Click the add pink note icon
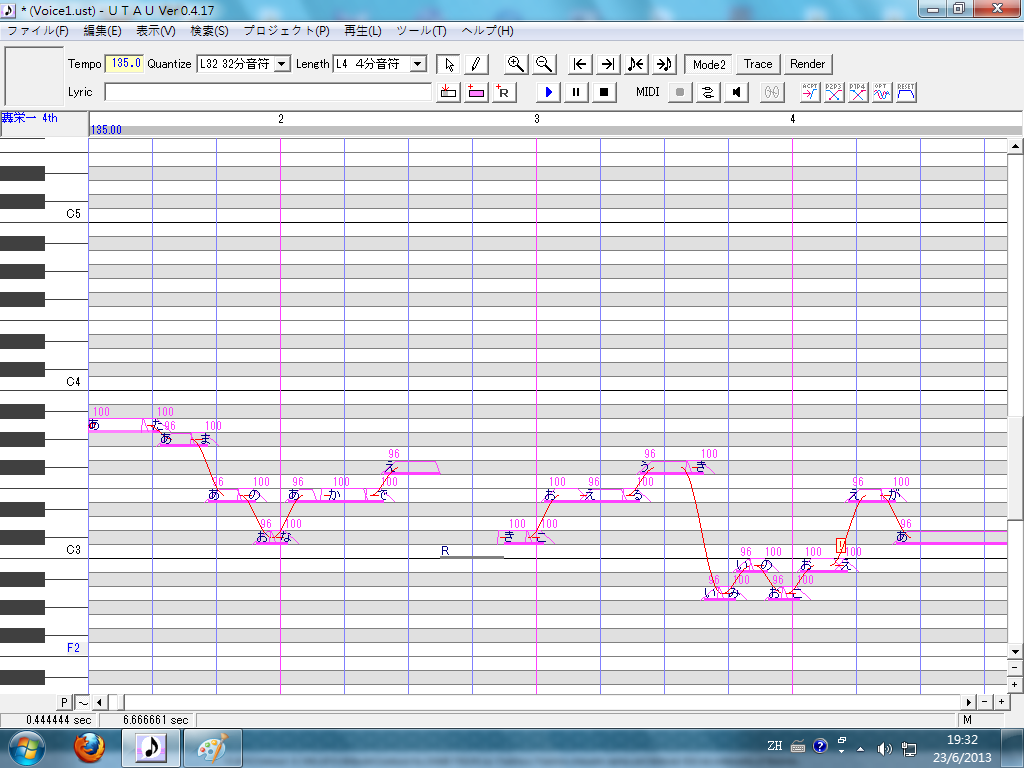This screenshot has width=1024, height=768. coord(476,92)
